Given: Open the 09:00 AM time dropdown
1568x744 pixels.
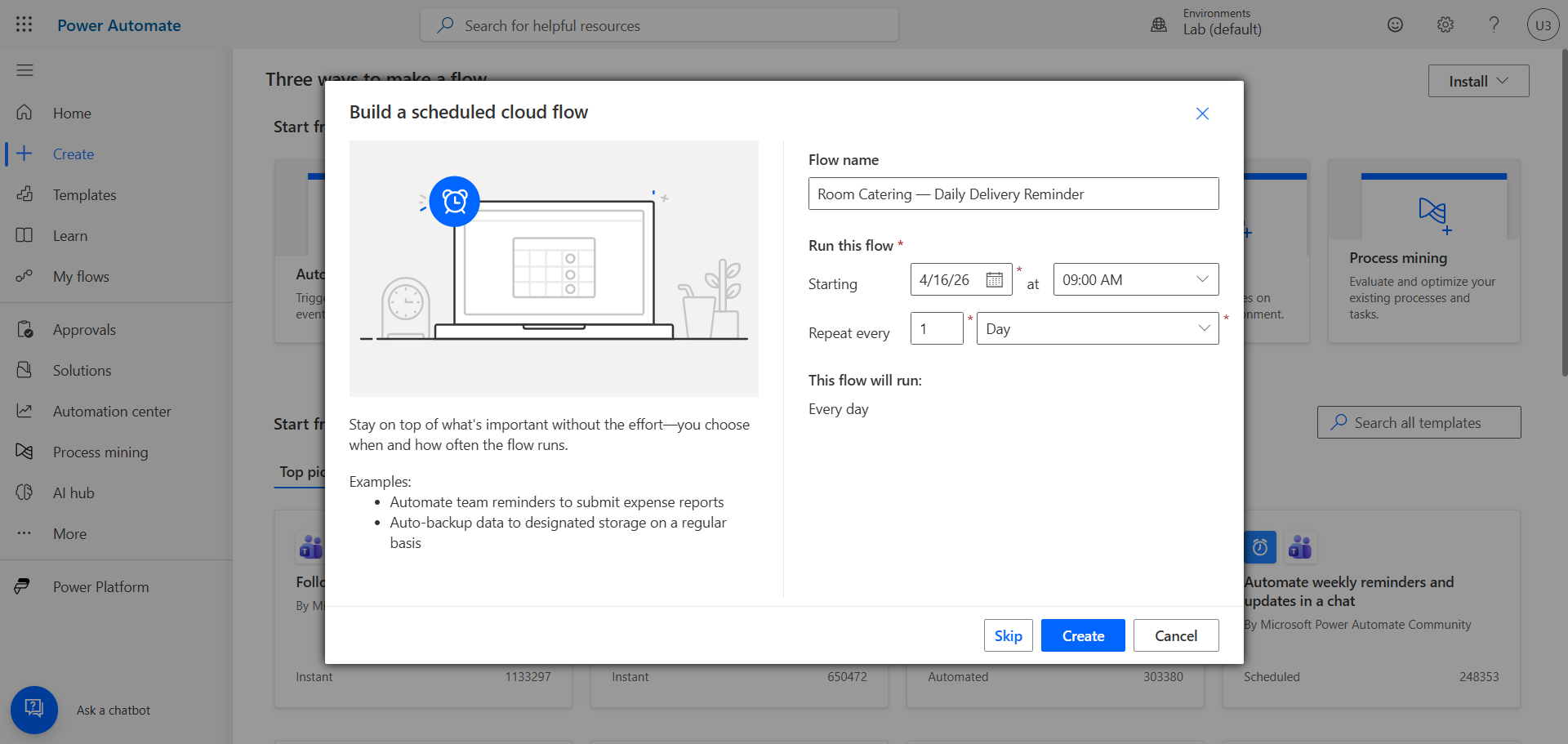Looking at the screenshot, I should pyautogui.click(x=1136, y=279).
